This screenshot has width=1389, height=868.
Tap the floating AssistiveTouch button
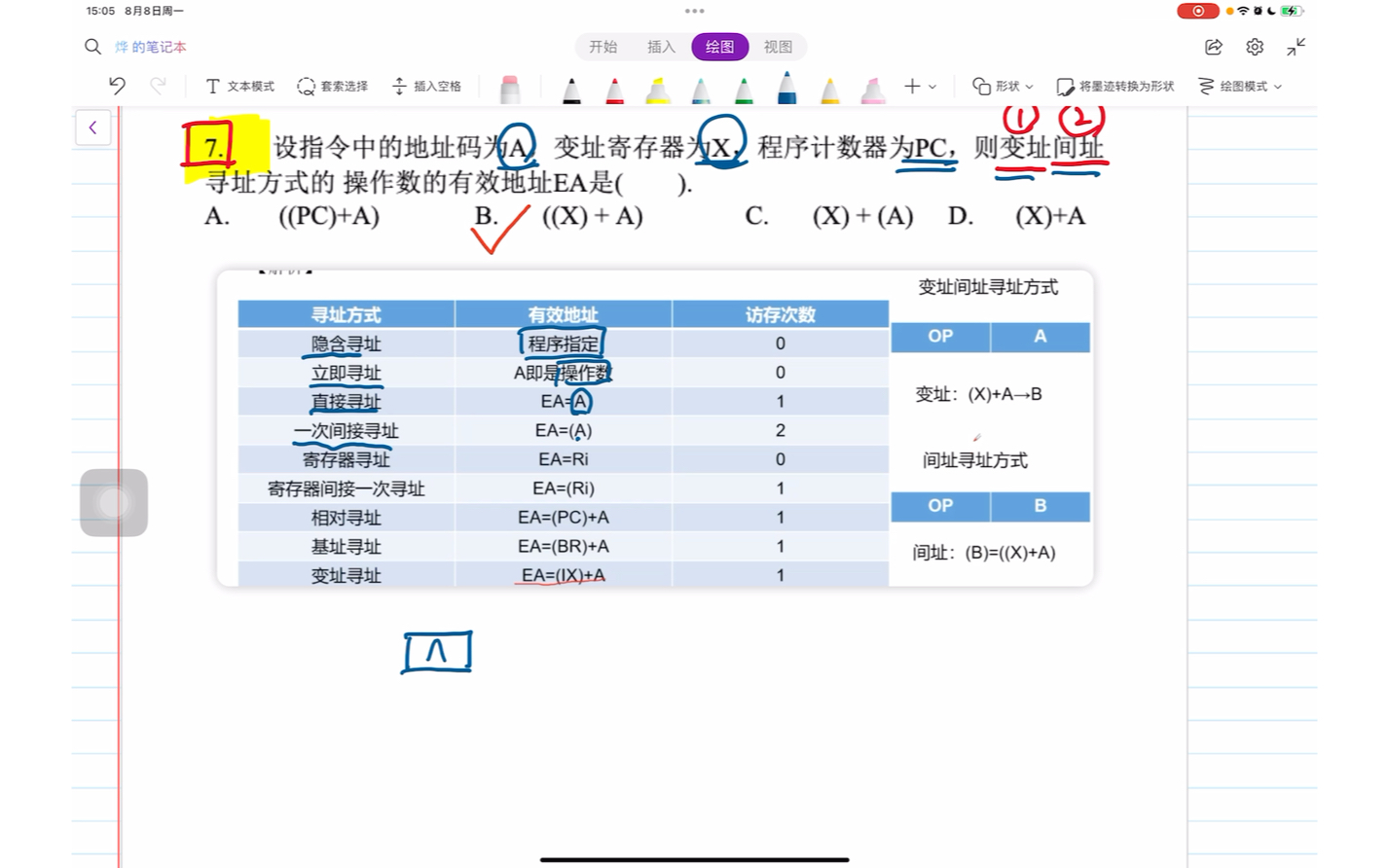[114, 503]
